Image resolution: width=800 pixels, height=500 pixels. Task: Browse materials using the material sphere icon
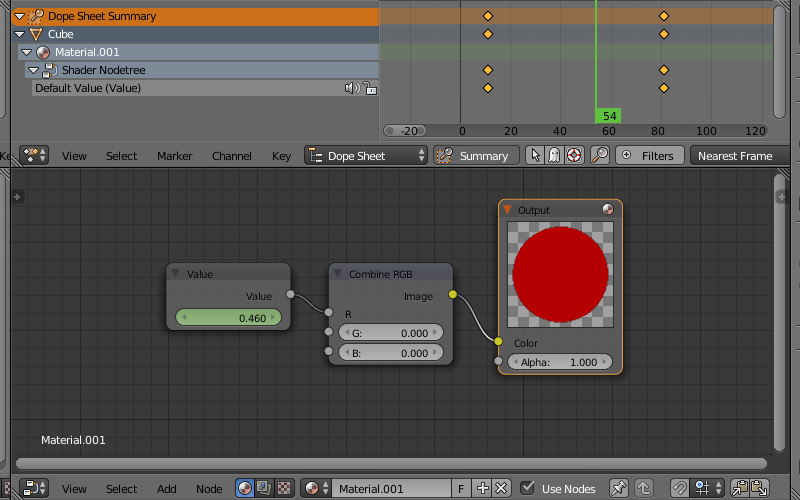(316, 488)
